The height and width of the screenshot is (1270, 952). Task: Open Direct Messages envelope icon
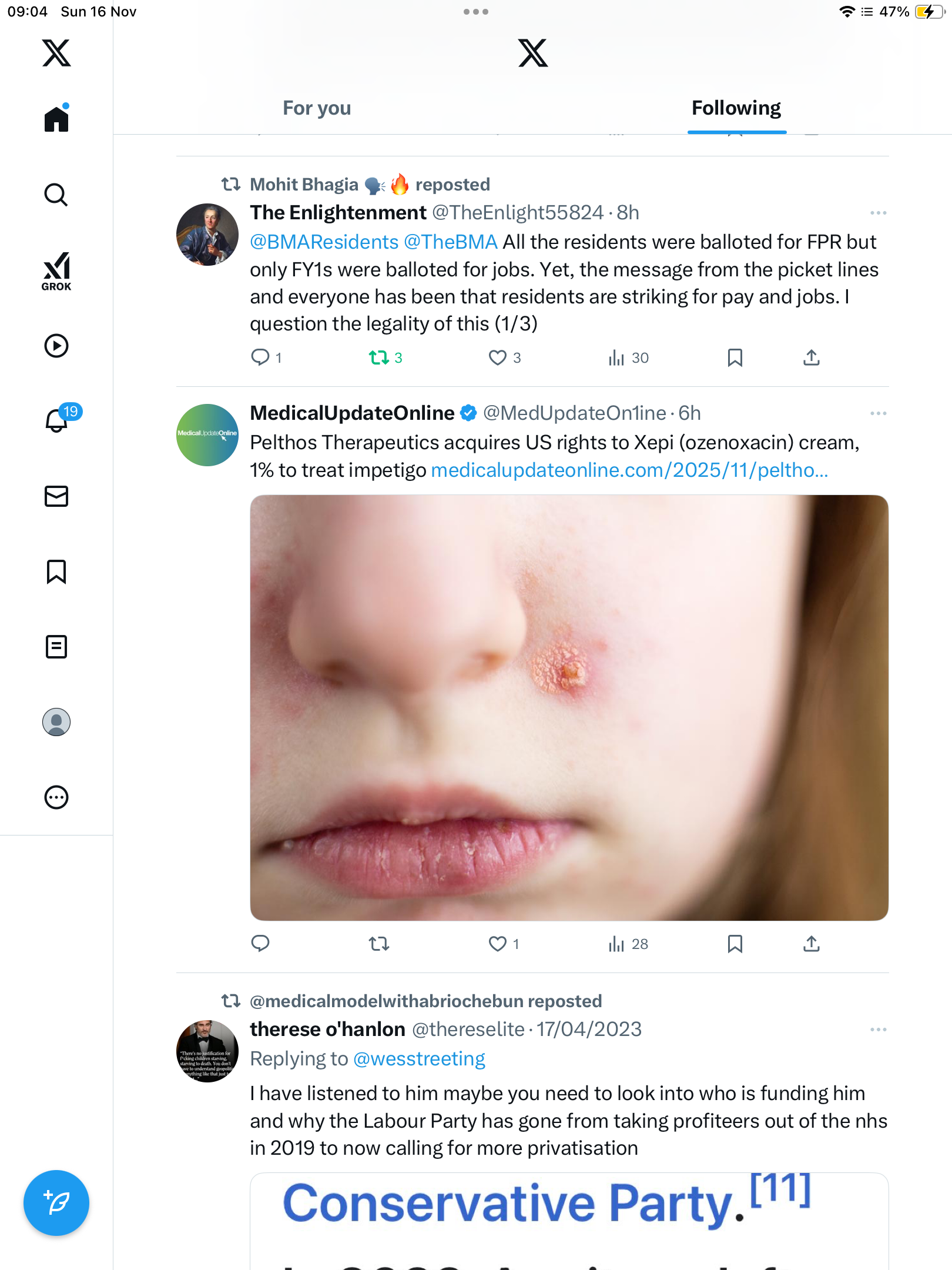point(56,496)
